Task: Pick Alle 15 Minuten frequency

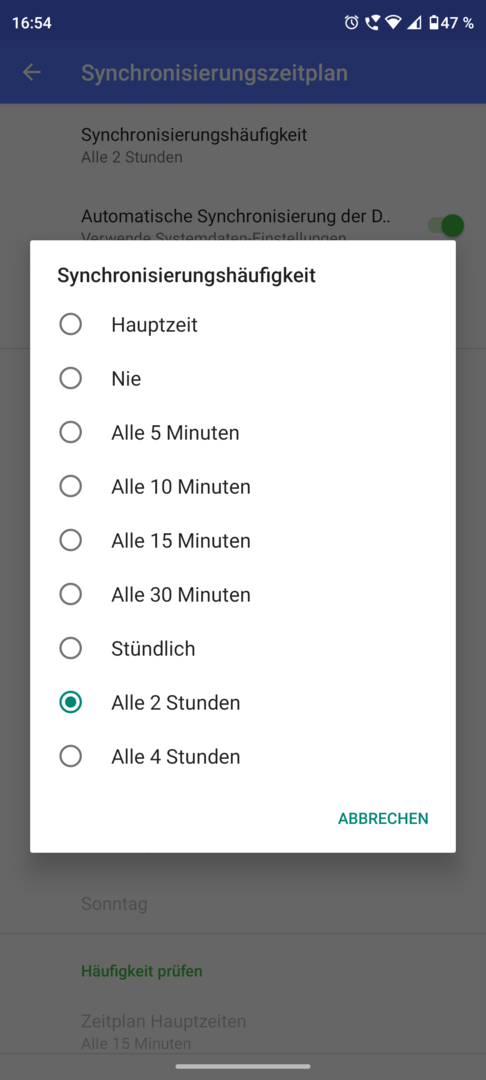Action: coord(243,541)
